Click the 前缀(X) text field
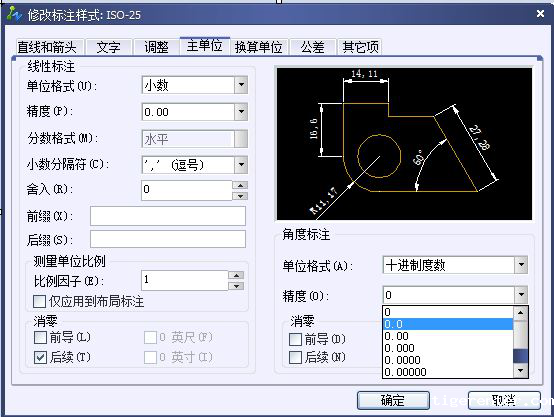This screenshot has height=417, width=554. coord(168,216)
